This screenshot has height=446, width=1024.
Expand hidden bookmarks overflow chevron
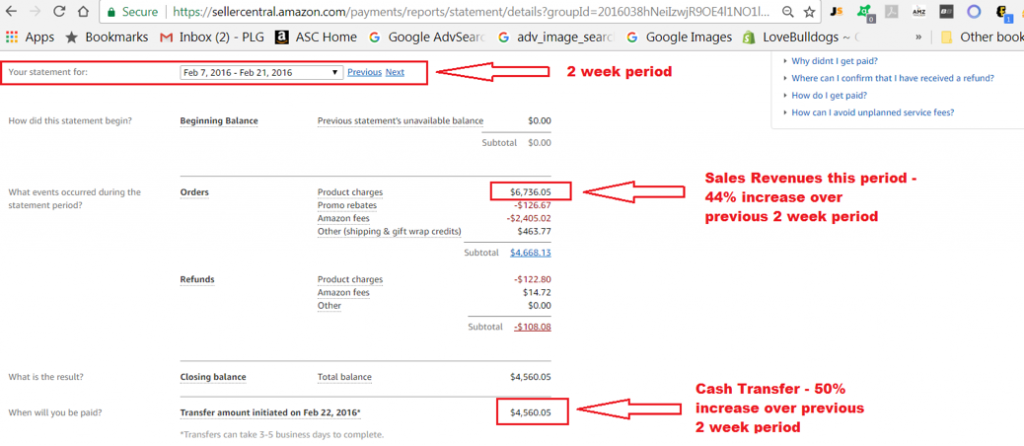click(x=917, y=37)
